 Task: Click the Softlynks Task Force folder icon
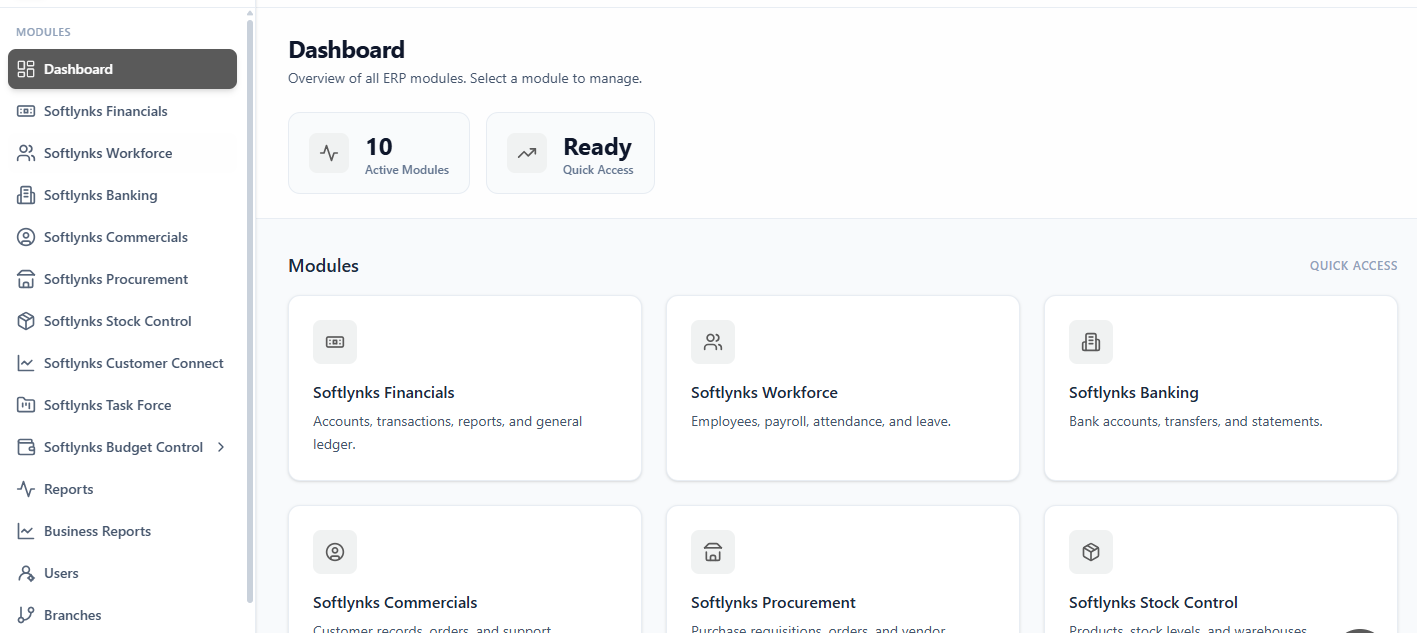click(x=26, y=405)
